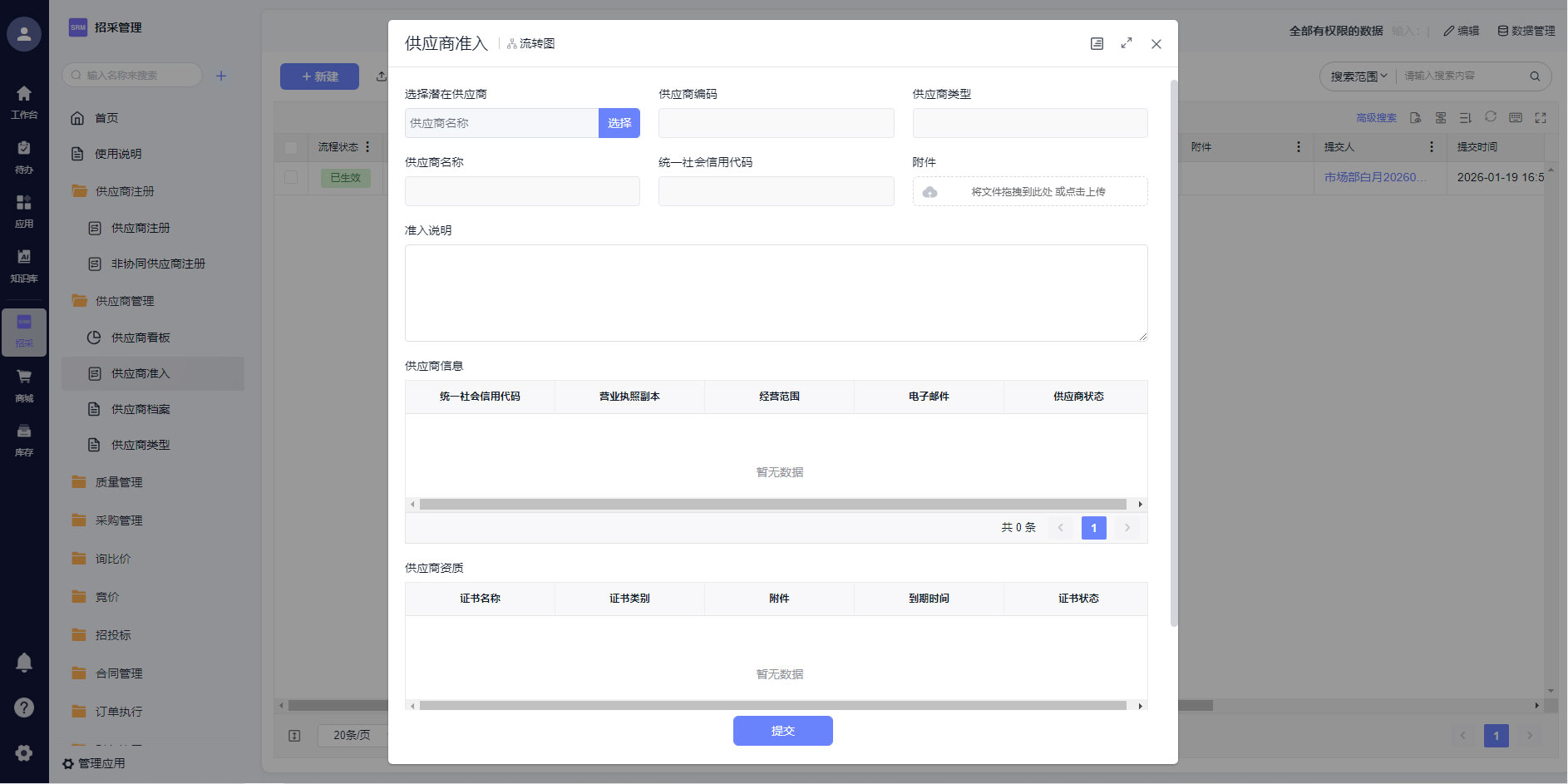Check the 已生效 row checkbox
This screenshot has height=784, width=1568.
tap(291, 177)
